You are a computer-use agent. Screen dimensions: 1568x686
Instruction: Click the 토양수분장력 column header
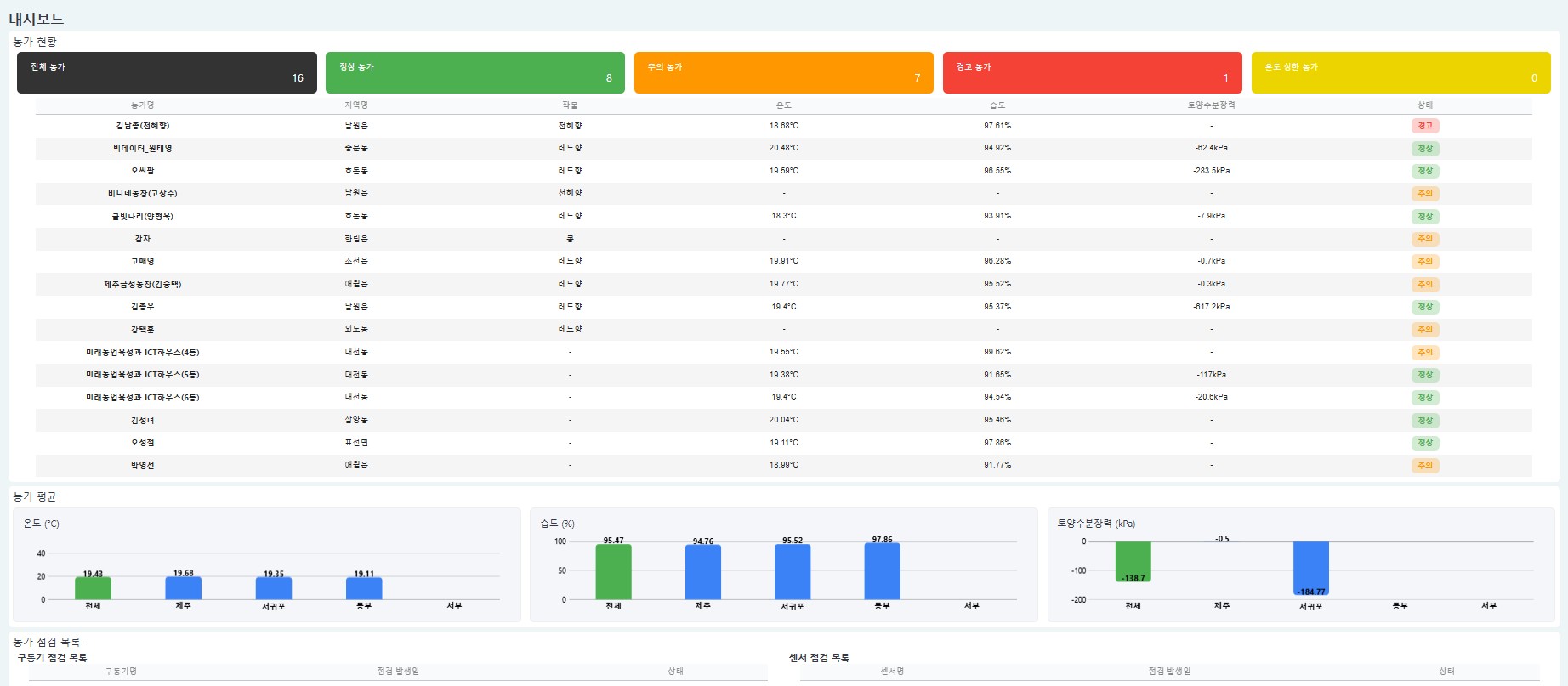click(1212, 105)
